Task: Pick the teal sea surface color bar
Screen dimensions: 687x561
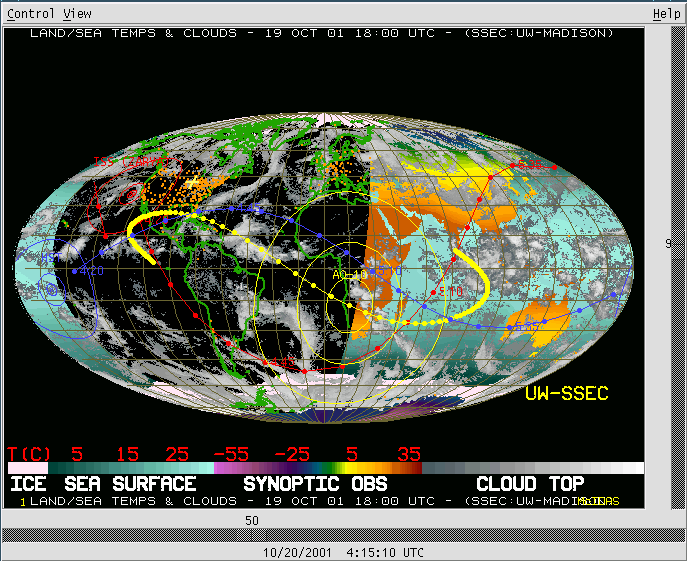Action: tap(130, 467)
